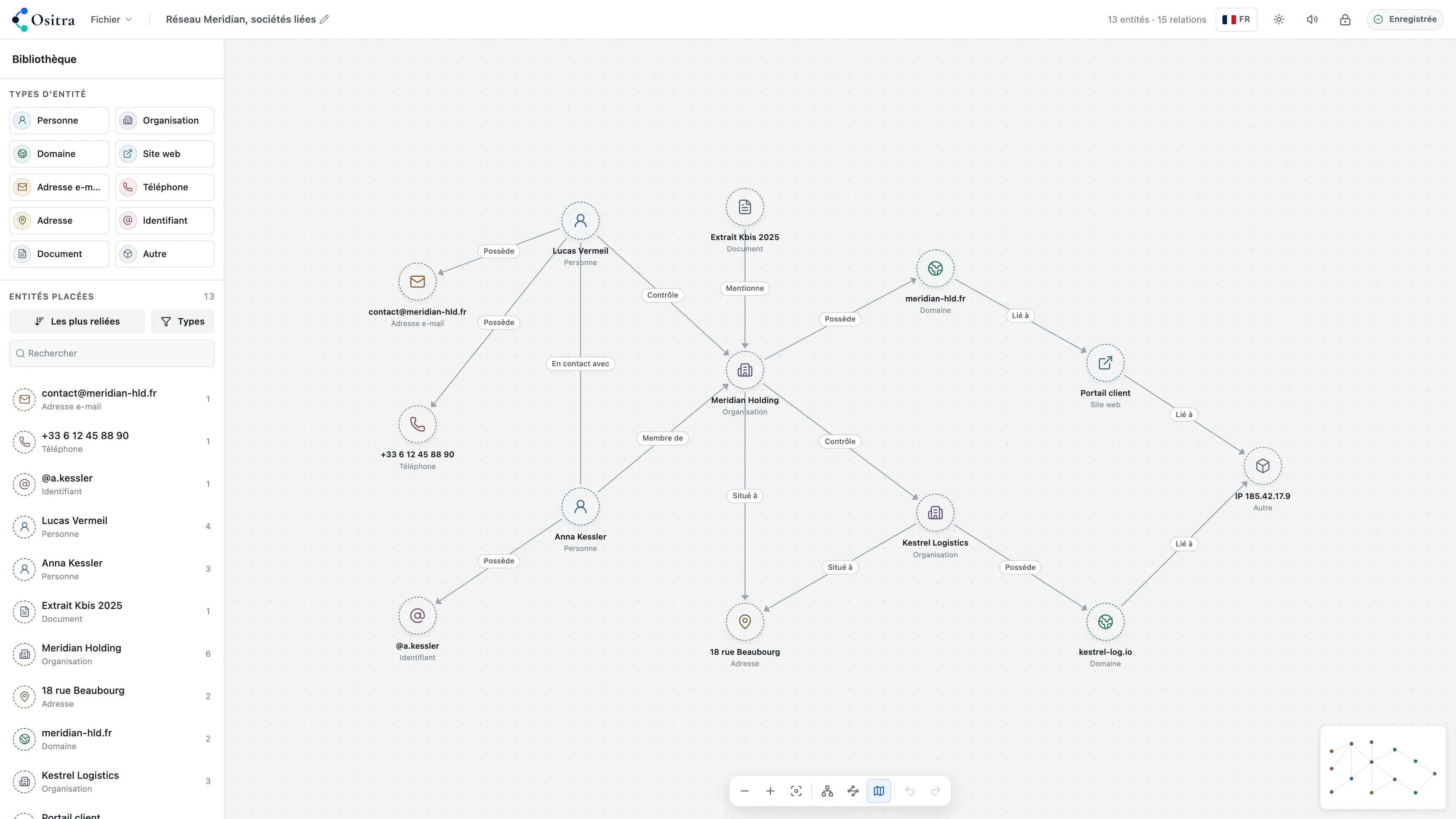Screen dimensions: 1456x819
Task: Select Domaine entity type
Action: (x=59, y=154)
